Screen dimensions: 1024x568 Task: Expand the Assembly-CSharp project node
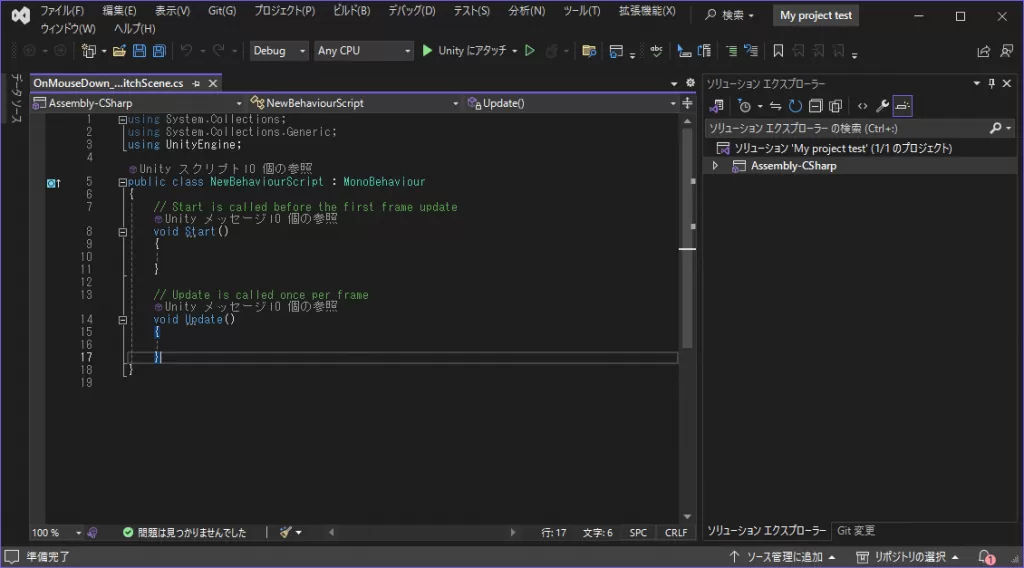click(715, 166)
